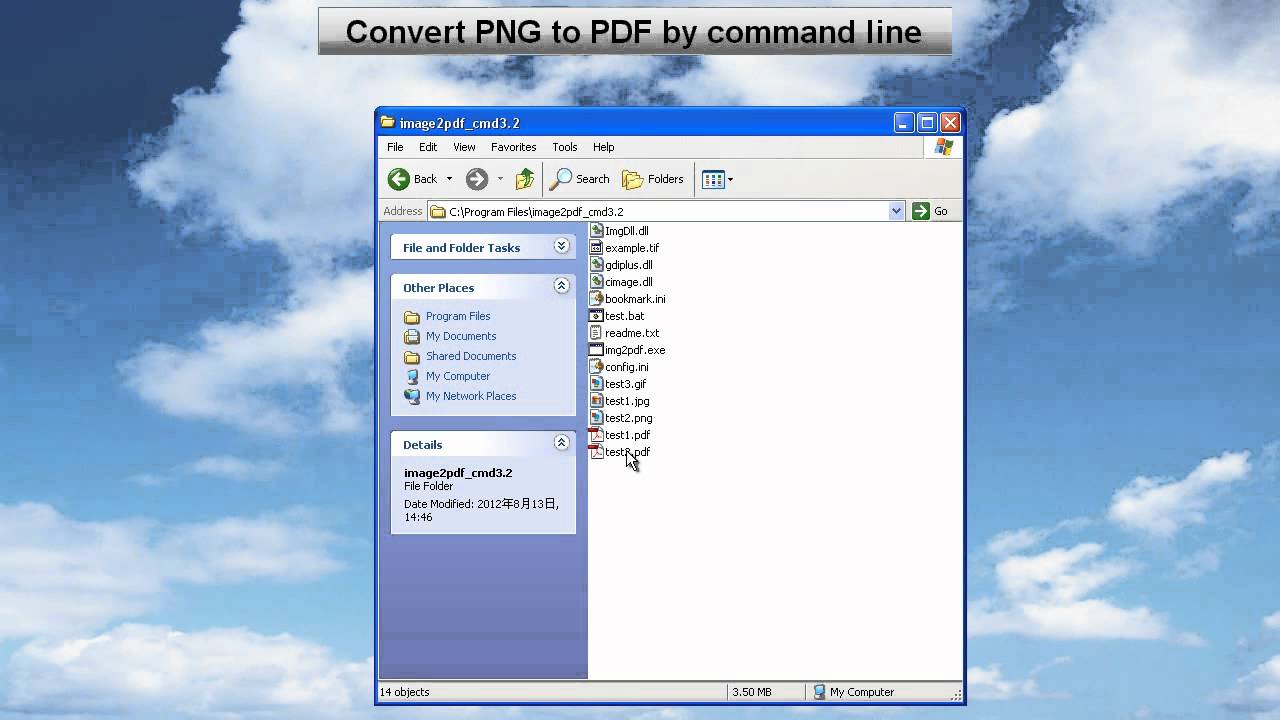The height and width of the screenshot is (720, 1280).
Task: Click the ImgDll.dll file icon
Action: click(596, 231)
